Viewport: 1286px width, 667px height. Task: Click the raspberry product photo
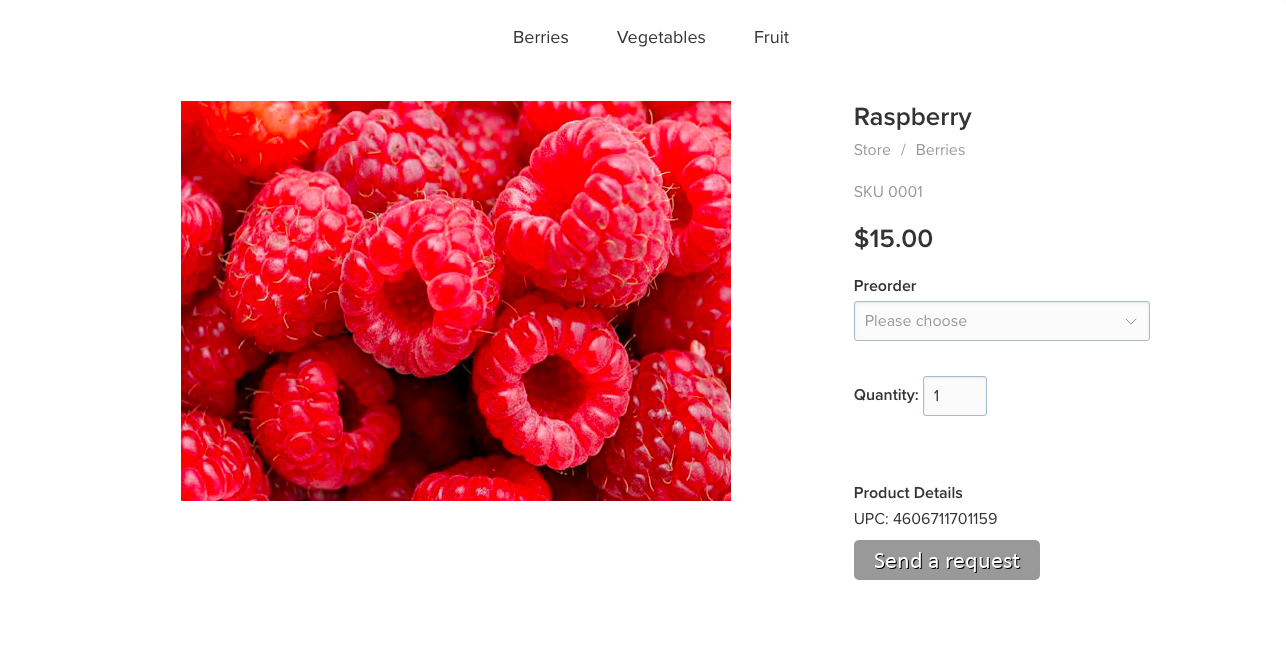456,301
